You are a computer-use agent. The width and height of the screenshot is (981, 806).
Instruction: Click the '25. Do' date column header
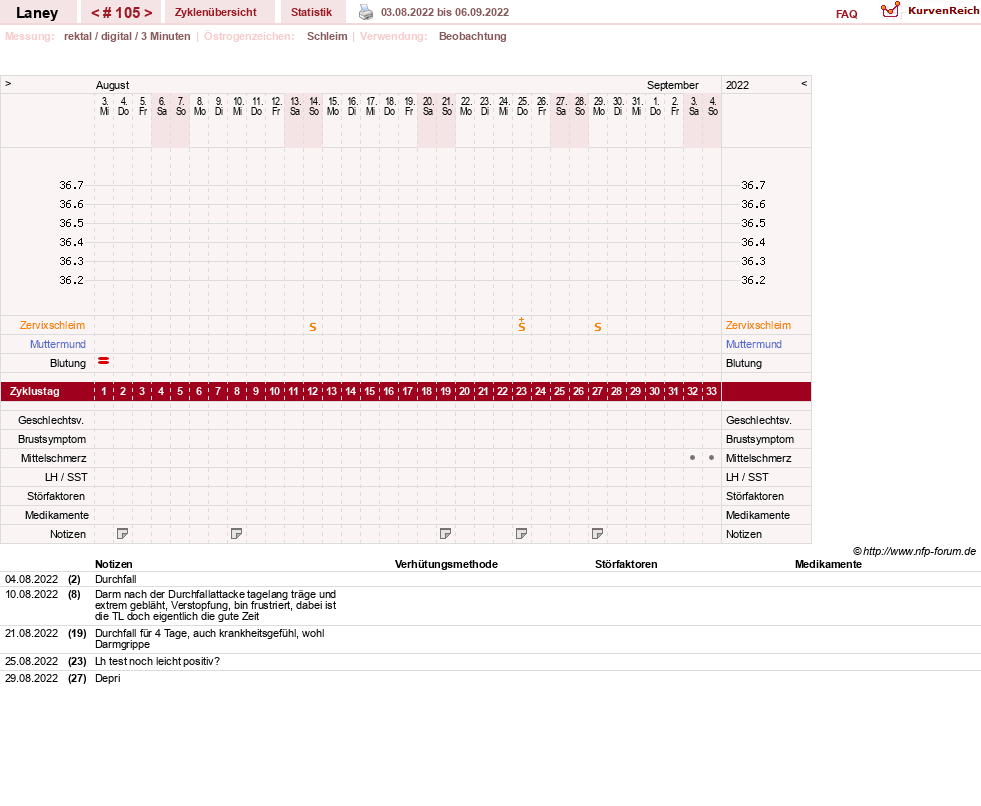(522, 106)
